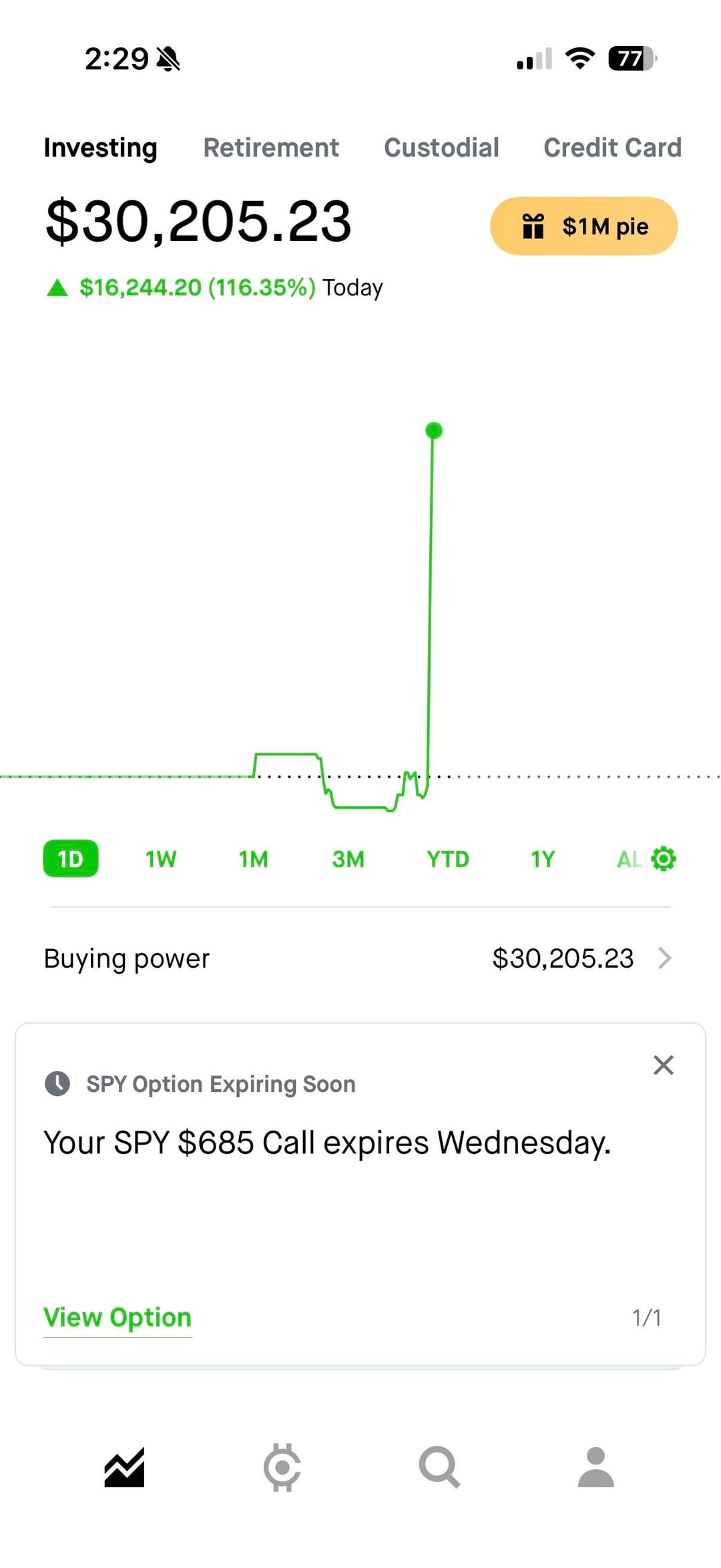Expand Buying power details chevron
The height and width of the screenshot is (1568, 721).
point(665,958)
